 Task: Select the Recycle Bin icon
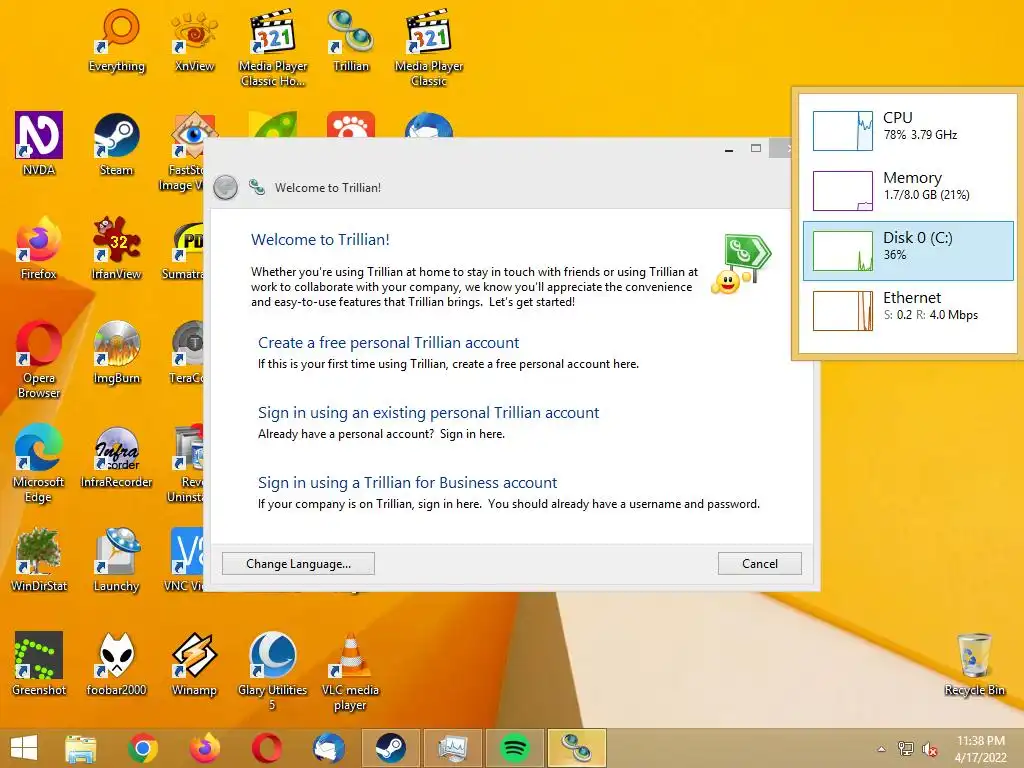(x=974, y=664)
